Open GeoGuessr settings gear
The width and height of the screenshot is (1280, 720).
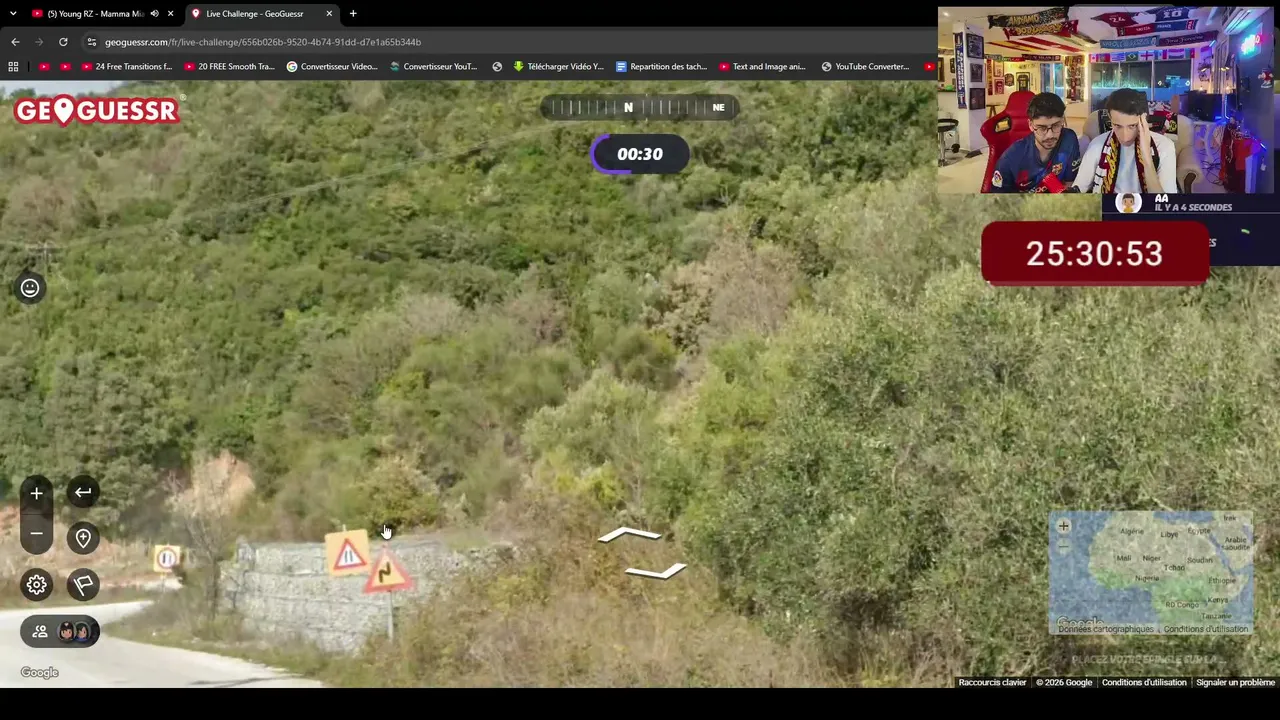coord(36,585)
